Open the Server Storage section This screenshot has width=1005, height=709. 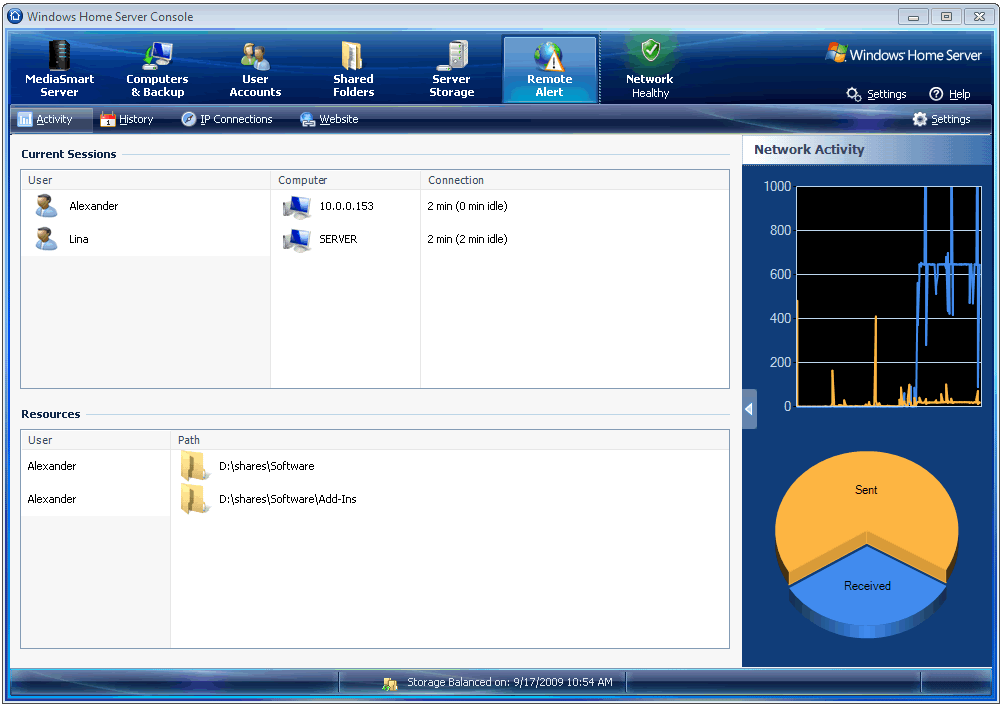click(x=451, y=69)
